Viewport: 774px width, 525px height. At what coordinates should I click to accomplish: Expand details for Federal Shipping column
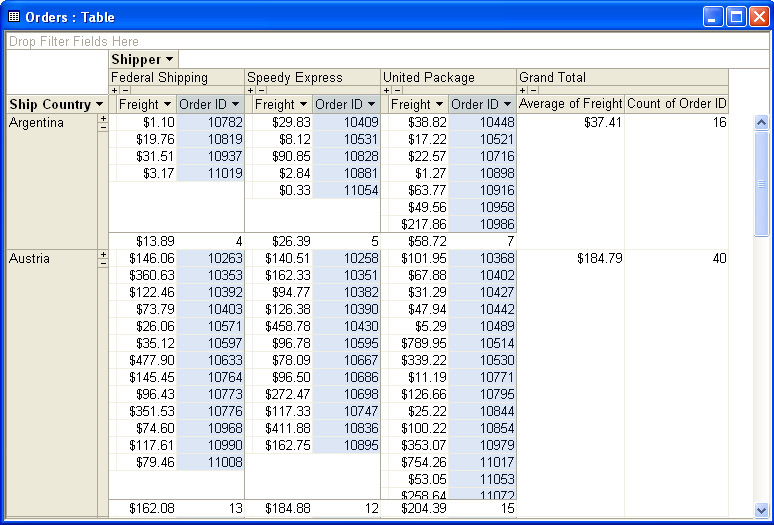point(114,90)
